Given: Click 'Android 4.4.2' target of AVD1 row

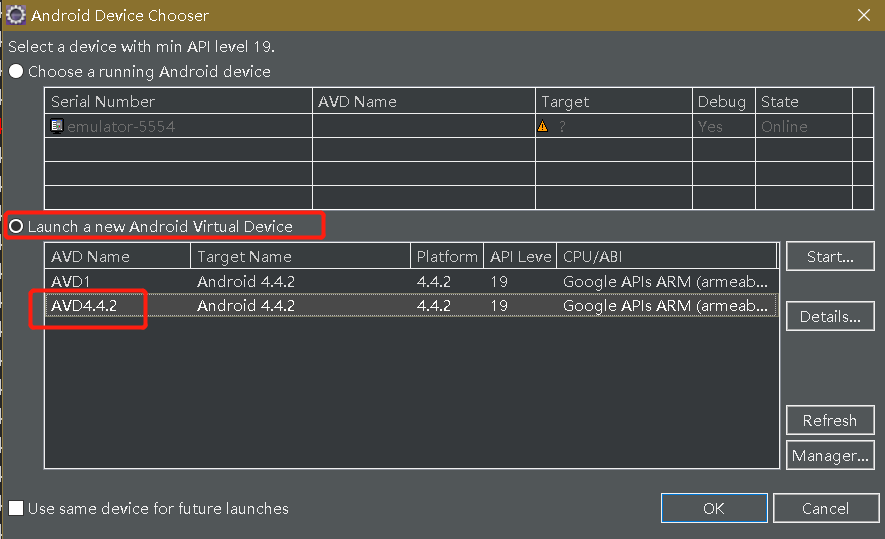Looking at the screenshot, I should click(x=246, y=281).
